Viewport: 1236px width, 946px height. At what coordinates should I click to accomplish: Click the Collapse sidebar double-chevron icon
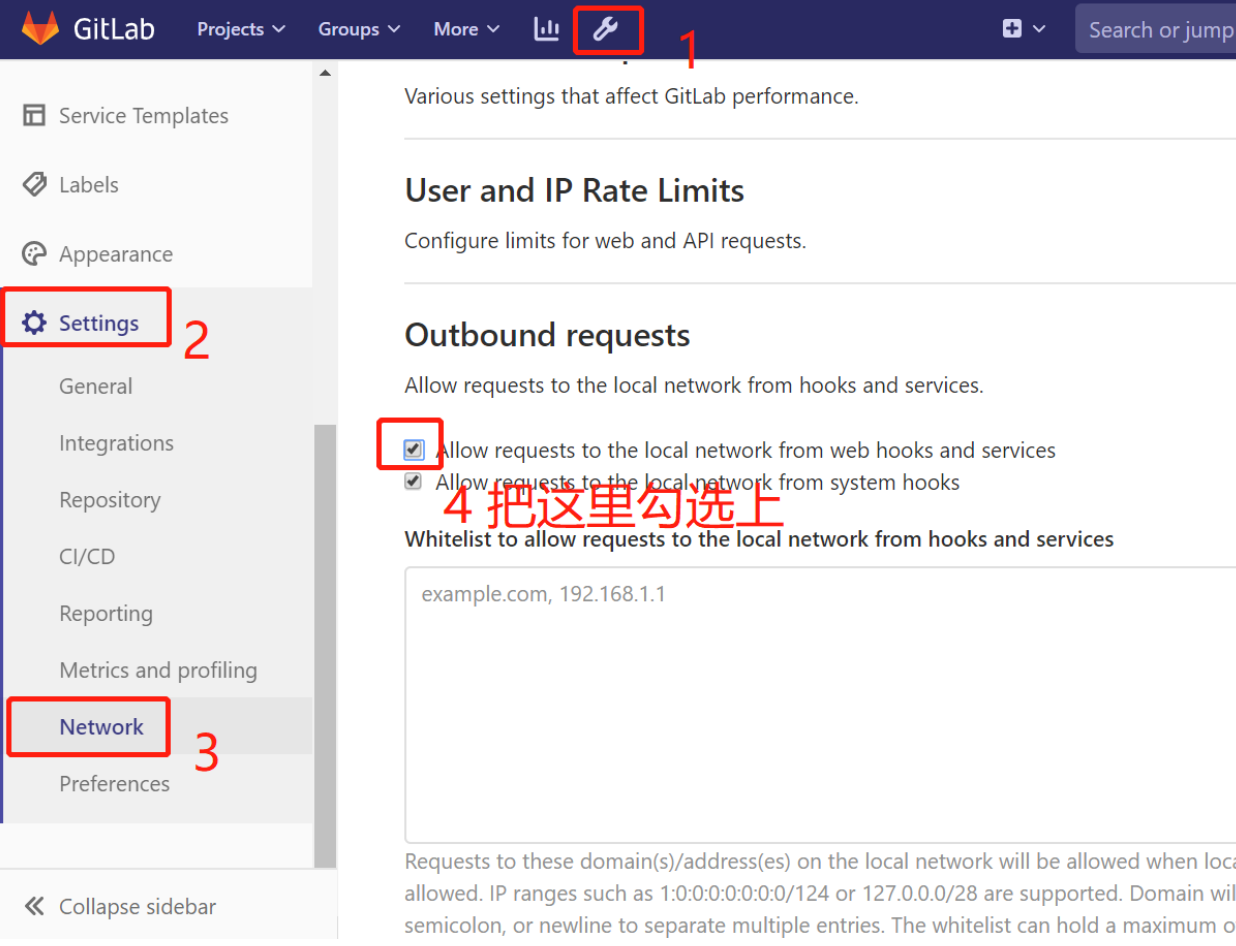pos(34,906)
